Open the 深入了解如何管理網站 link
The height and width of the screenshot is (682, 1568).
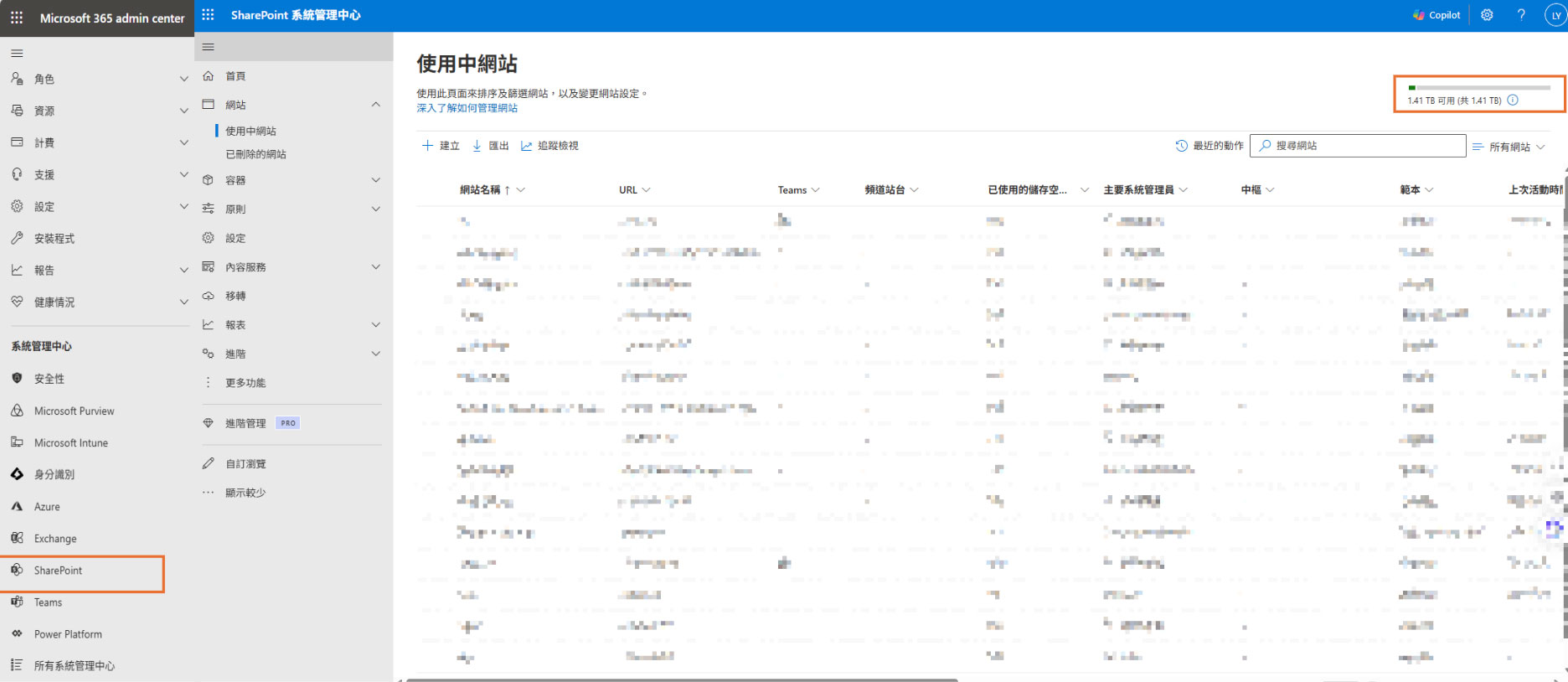[467, 108]
